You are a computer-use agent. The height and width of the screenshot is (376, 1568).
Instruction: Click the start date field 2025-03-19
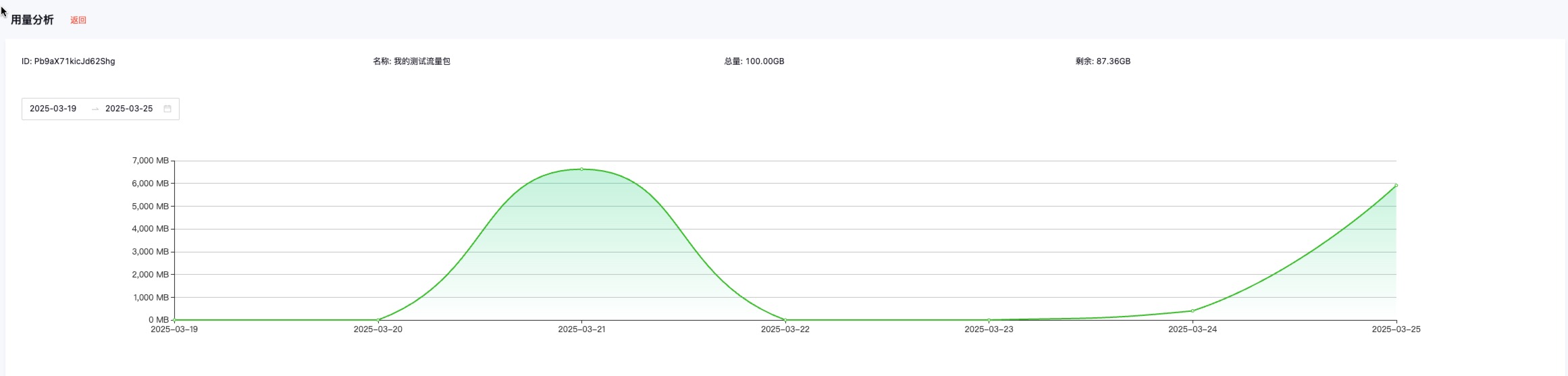[53, 109]
